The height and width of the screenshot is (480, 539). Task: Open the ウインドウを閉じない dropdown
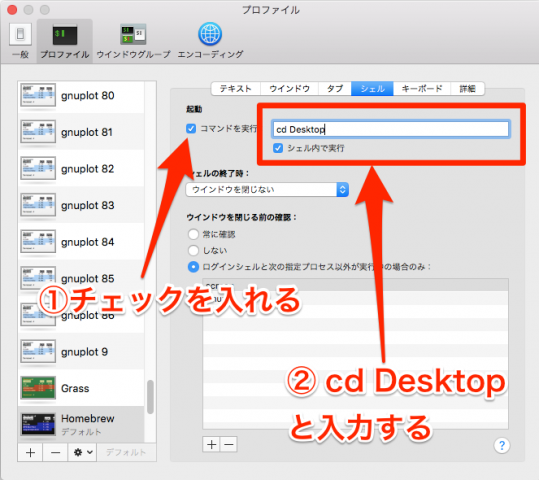point(267,189)
